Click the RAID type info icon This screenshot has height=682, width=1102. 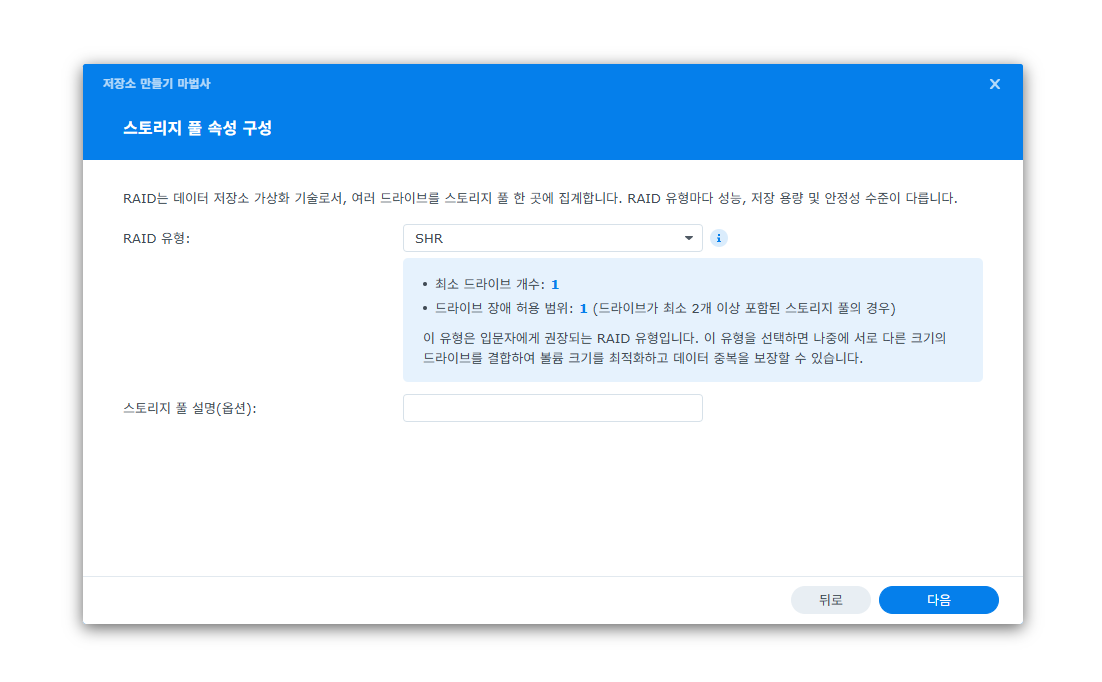(x=718, y=238)
